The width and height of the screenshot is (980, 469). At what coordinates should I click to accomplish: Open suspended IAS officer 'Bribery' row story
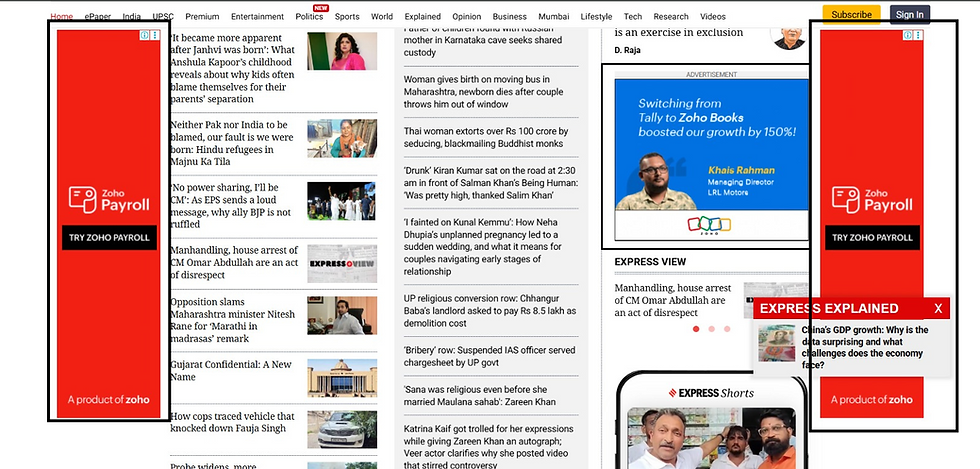(x=489, y=356)
